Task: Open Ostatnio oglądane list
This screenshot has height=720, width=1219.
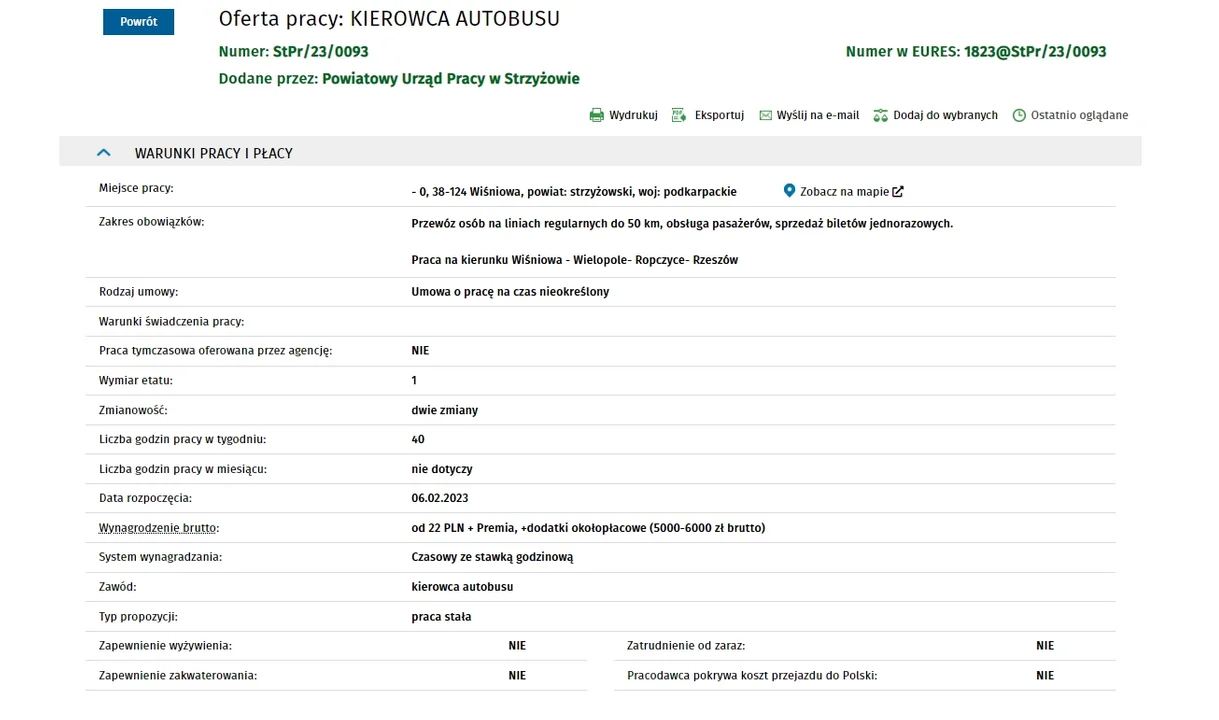Action: coord(1079,115)
